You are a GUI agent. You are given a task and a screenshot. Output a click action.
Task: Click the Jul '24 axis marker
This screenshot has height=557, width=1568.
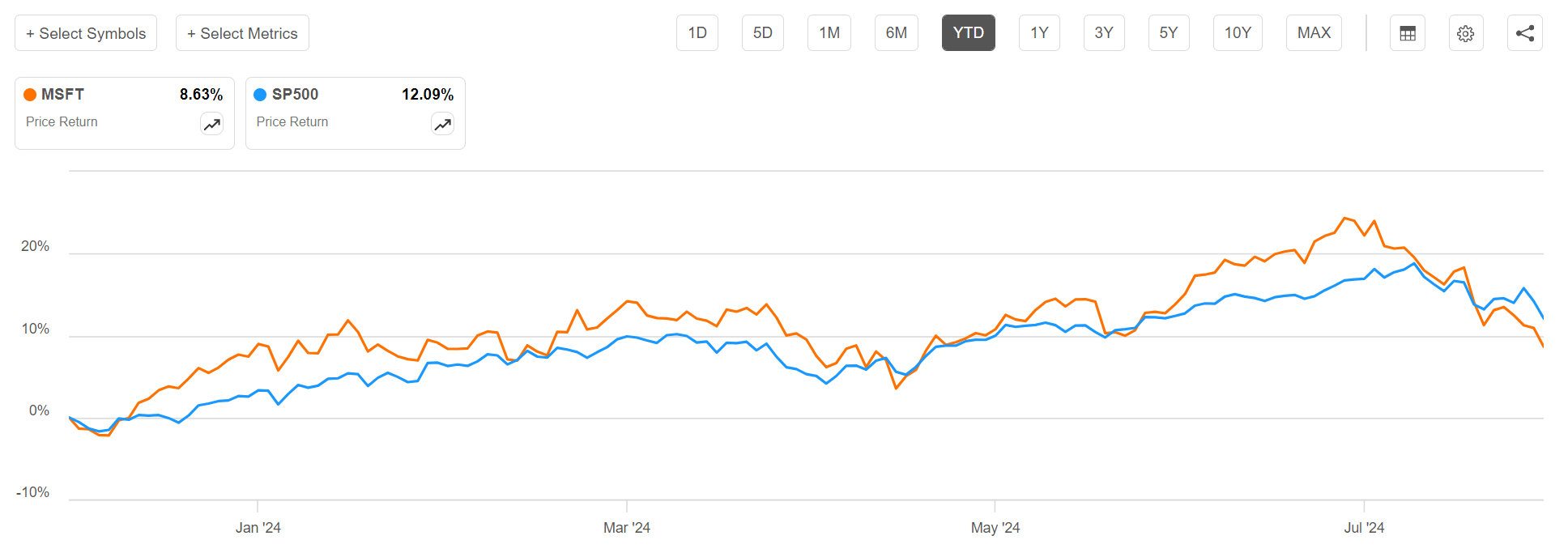1364,528
